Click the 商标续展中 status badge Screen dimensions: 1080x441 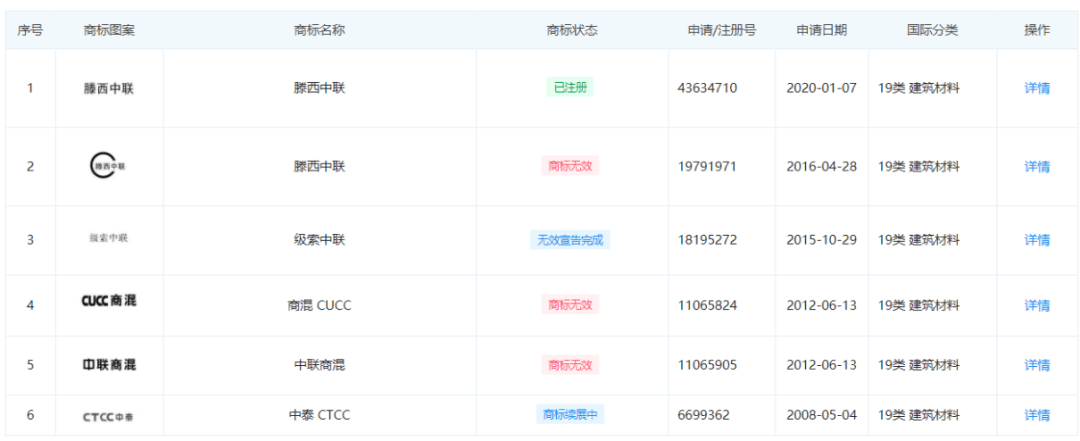pos(571,415)
